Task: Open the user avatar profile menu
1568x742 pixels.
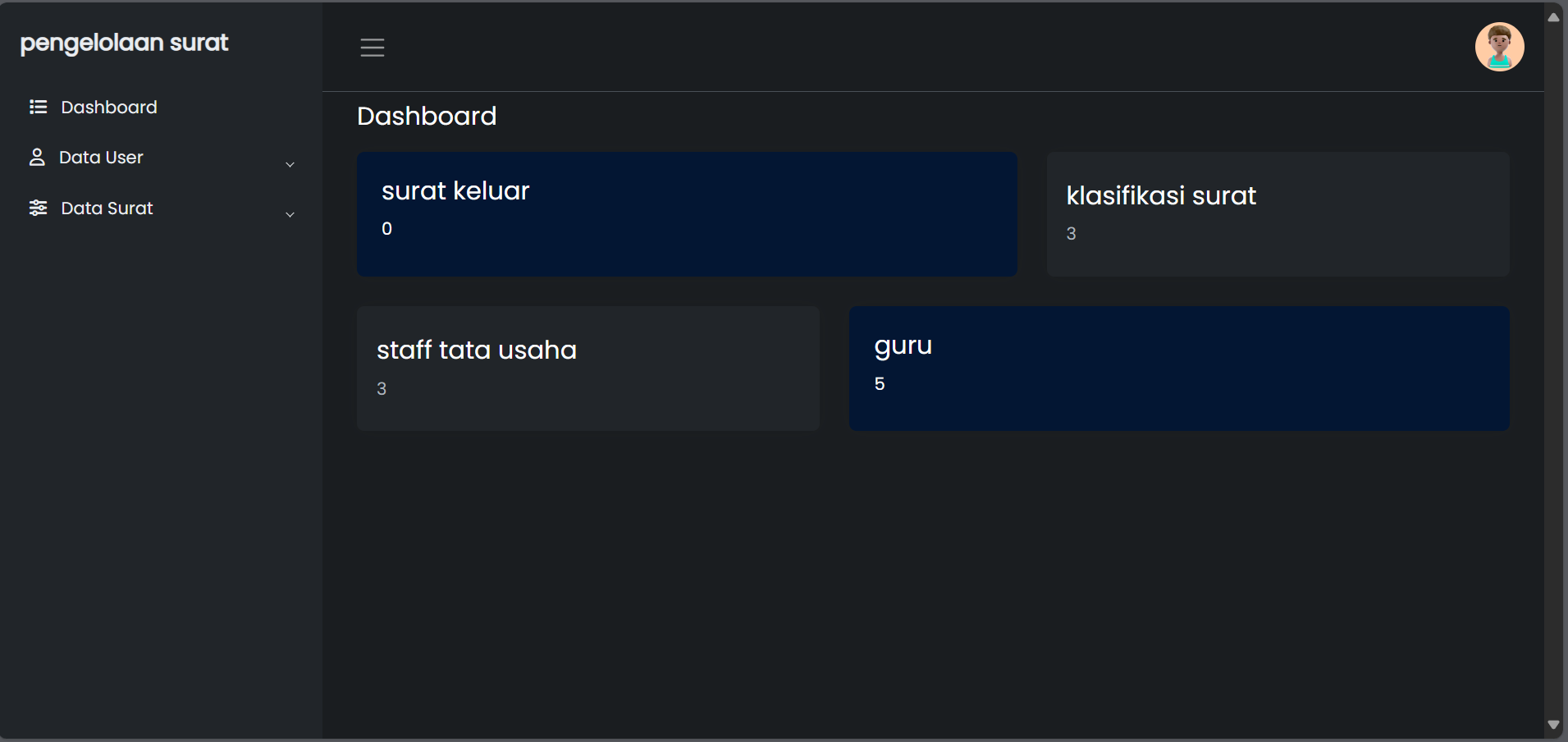Action: [x=1499, y=47]
